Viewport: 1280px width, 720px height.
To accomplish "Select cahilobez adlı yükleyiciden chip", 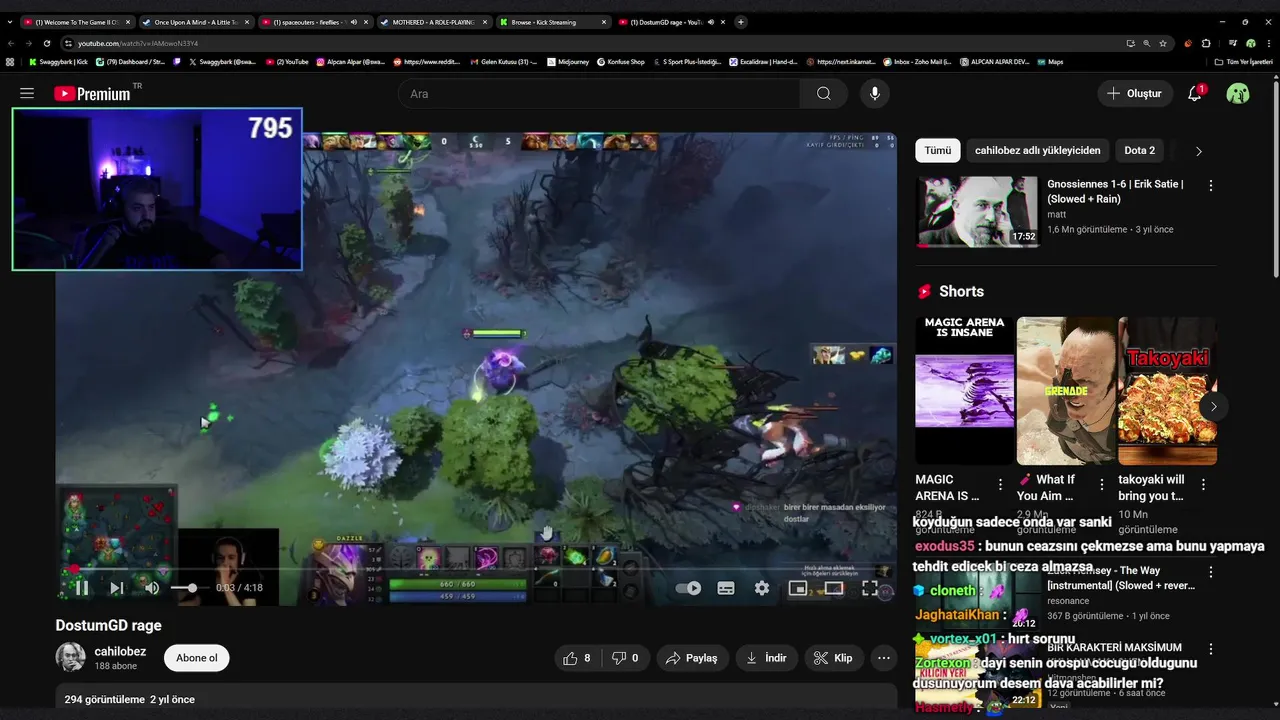I will click(x=1038, y=150).
